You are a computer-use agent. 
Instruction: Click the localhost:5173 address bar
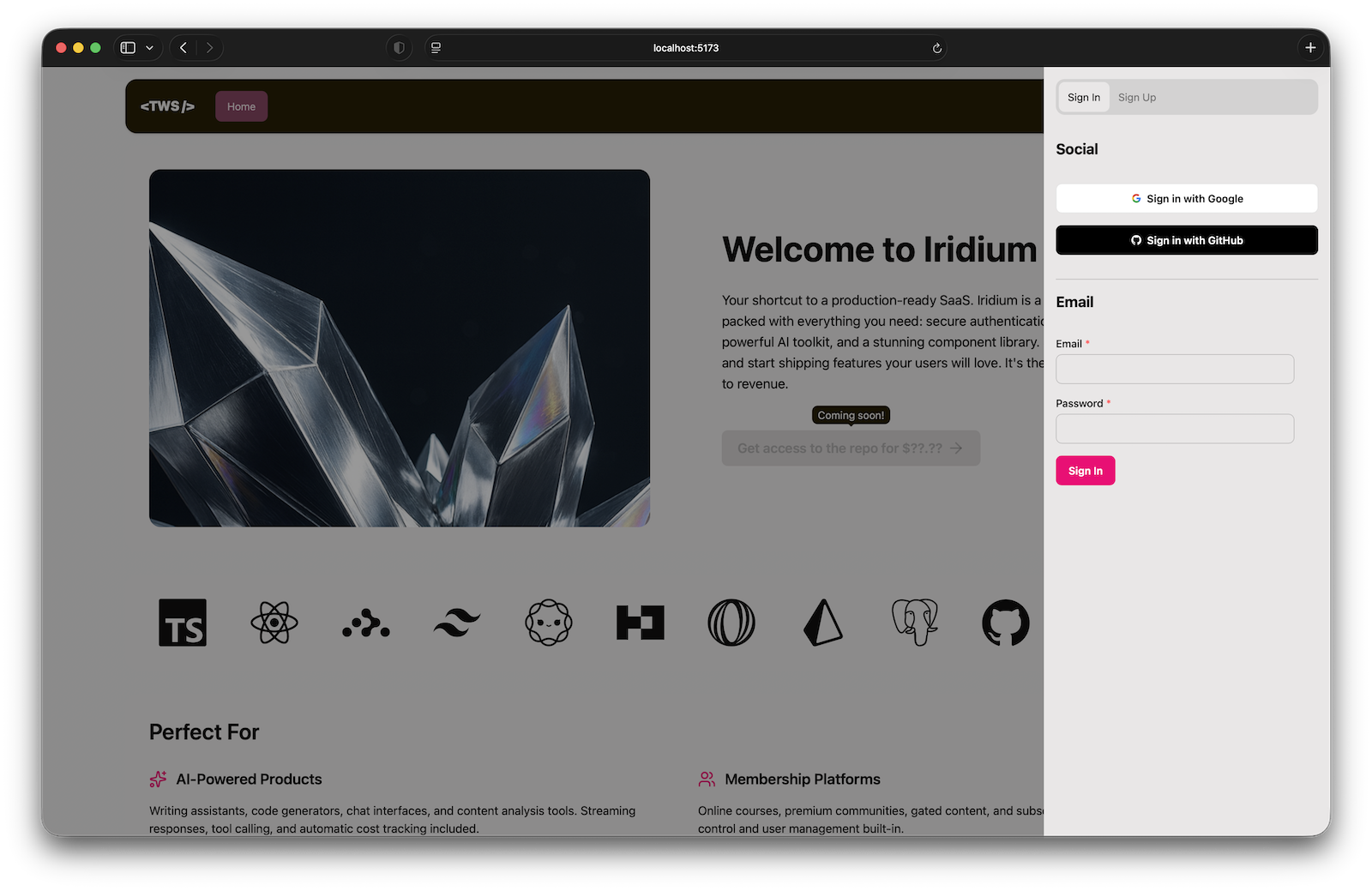[686, 48]
